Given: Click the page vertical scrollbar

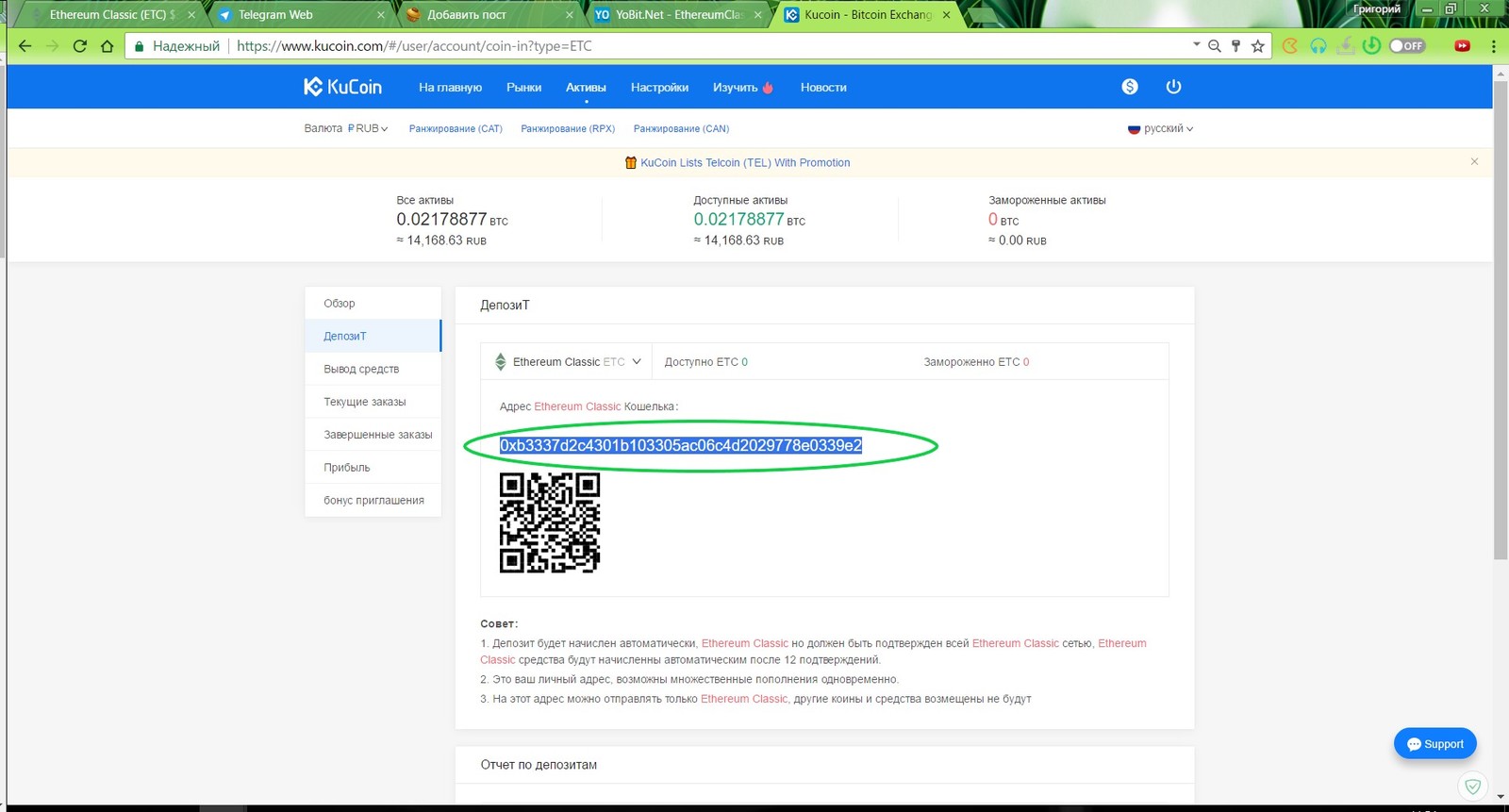Looking at the screenshot, I should (1501, 321).
